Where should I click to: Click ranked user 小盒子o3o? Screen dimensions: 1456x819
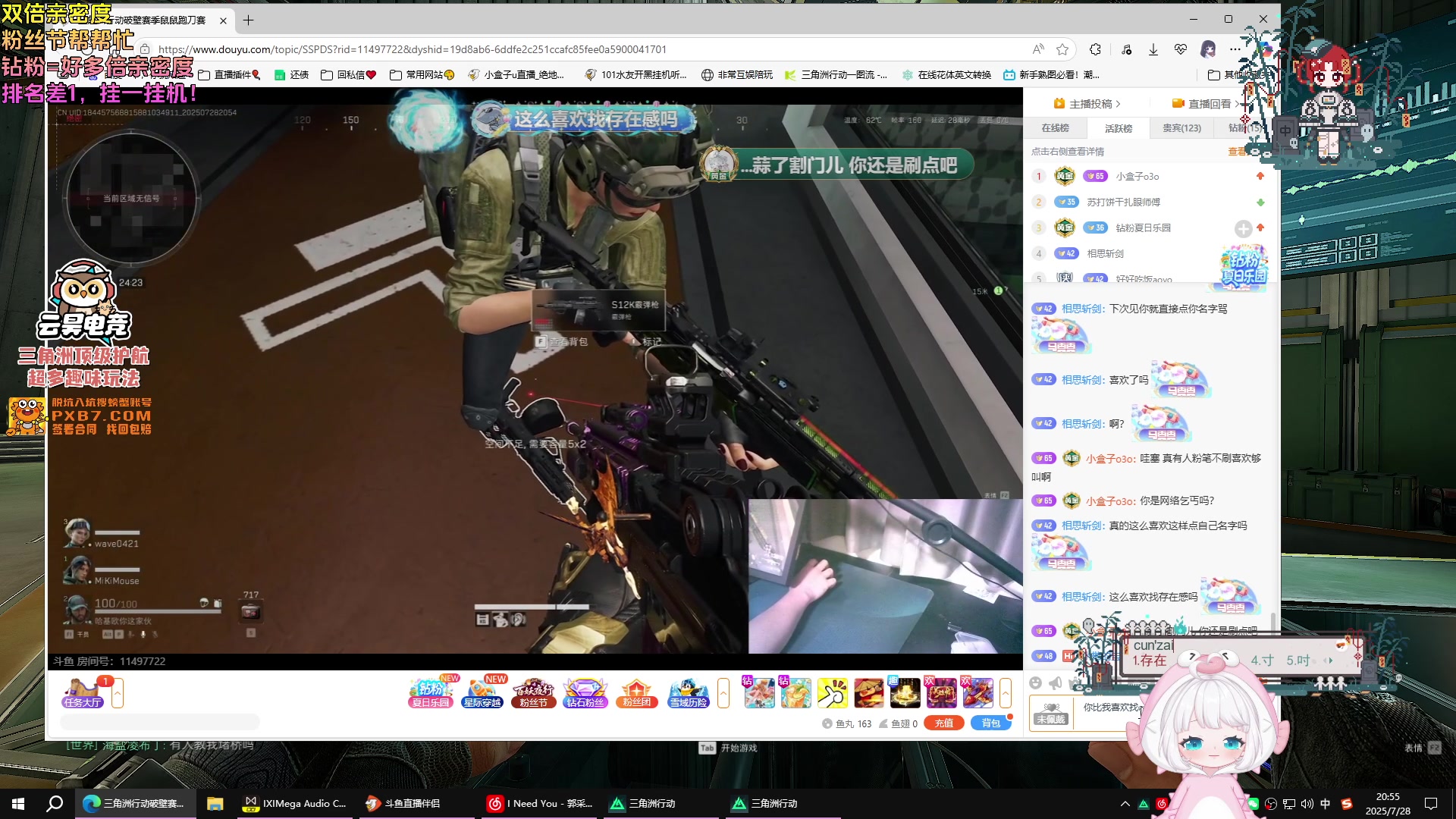[x=1137, y=176]
